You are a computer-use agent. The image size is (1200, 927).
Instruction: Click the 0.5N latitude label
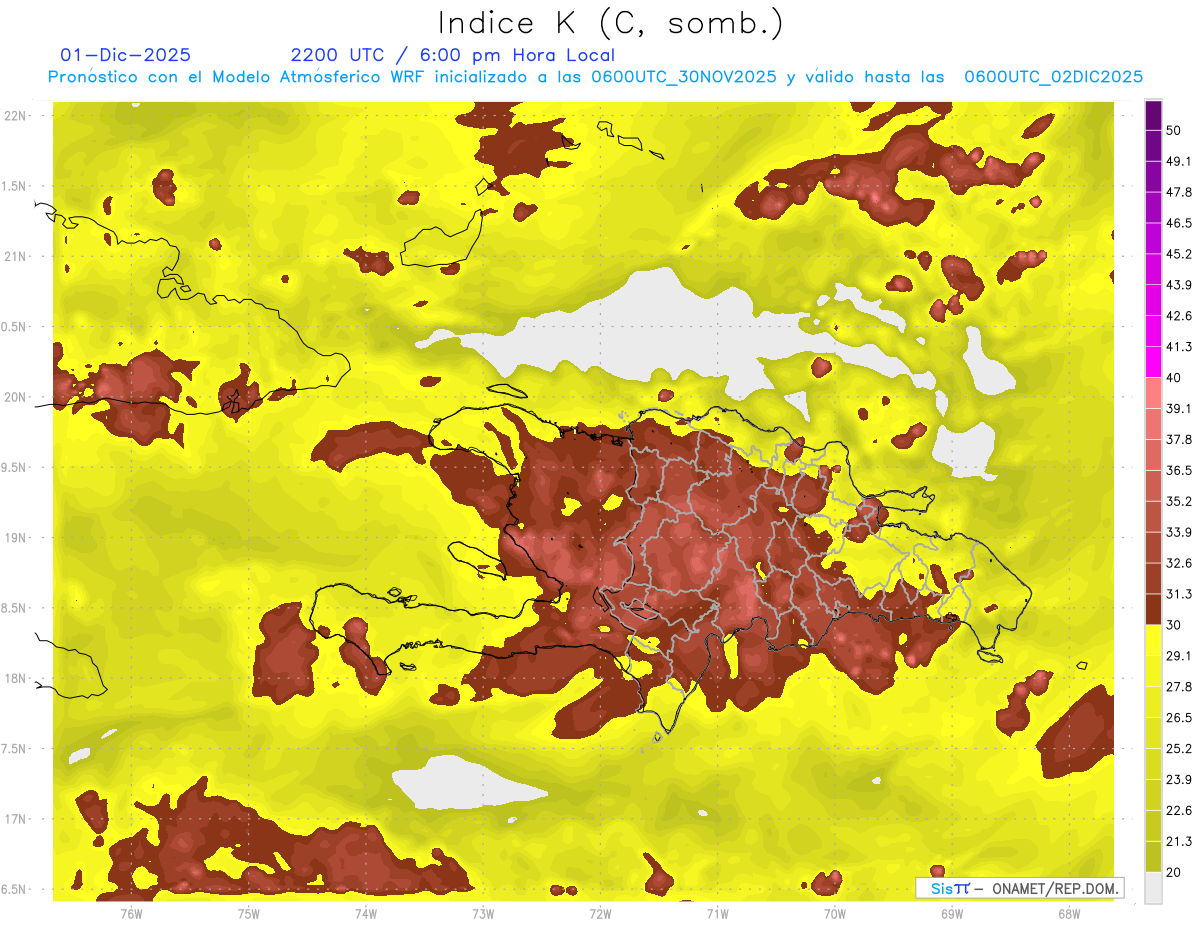click(15, 327)
